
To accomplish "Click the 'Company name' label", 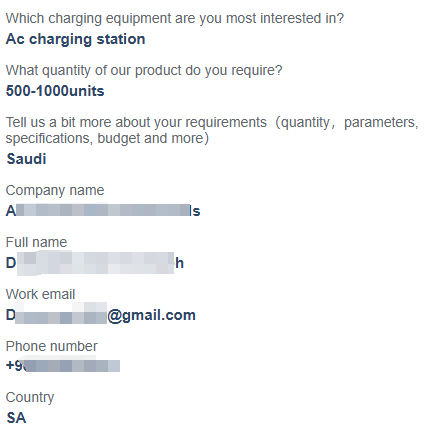I will pos(55,191).
